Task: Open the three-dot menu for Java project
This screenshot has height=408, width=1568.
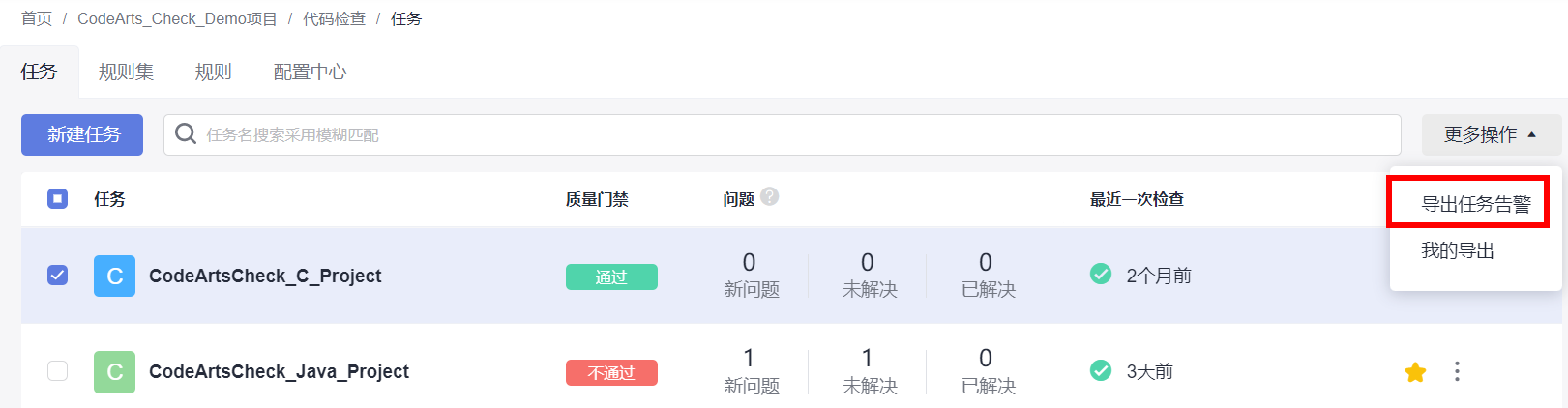Action: pyautogui.click(x=1457, y=371)
